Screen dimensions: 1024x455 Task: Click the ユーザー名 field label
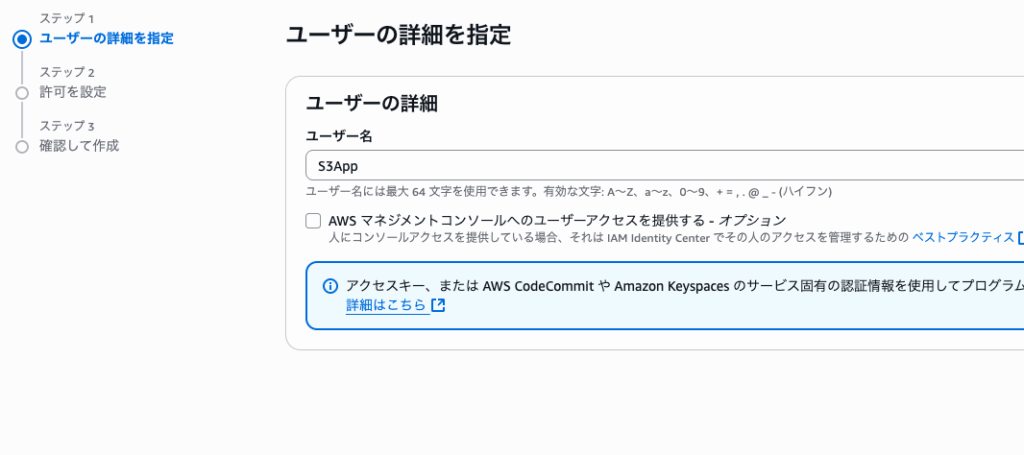[x=339, y=136]
